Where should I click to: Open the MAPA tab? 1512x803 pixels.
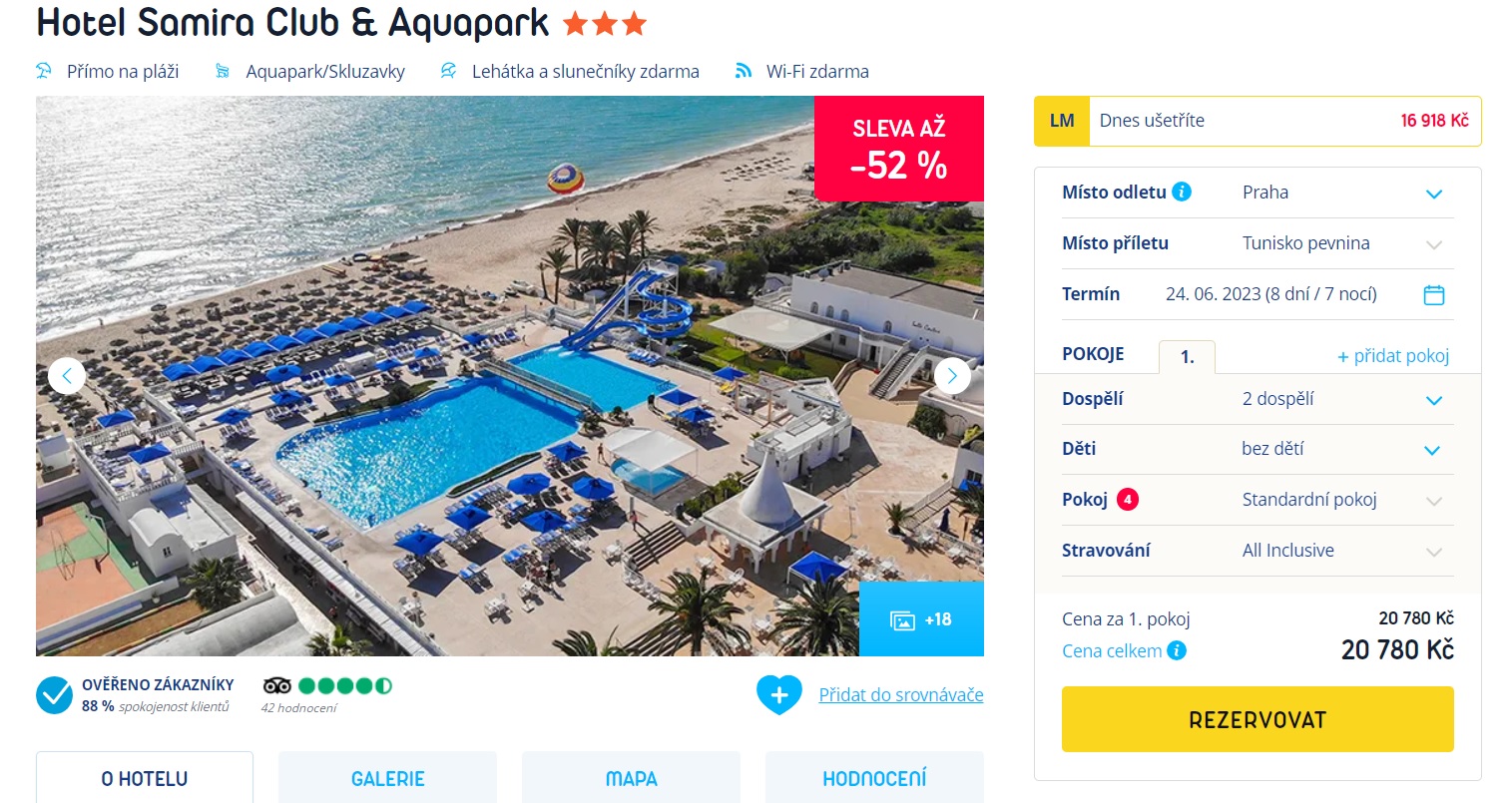point(631,778)
